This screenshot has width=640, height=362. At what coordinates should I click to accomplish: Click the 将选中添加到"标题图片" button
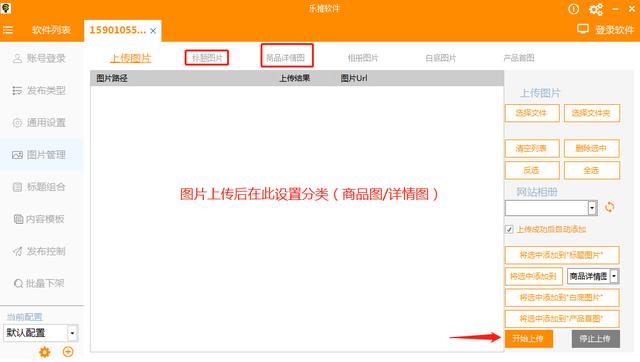coord(562,255)
